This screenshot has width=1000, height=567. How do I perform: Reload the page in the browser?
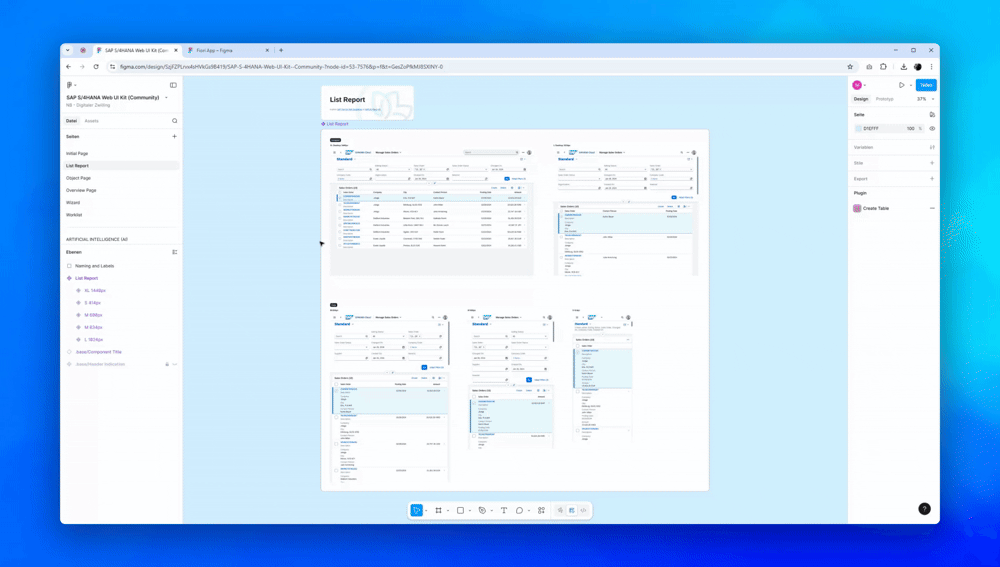click(x=96, y=66)
